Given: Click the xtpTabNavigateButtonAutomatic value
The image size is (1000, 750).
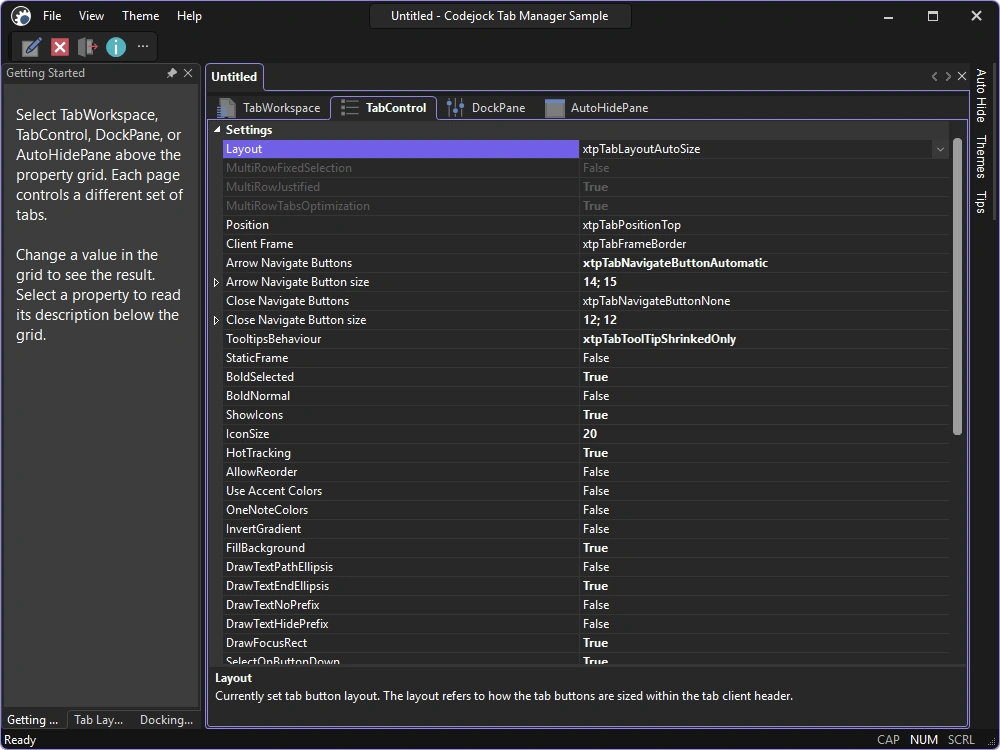Looking at the screenshot, I should (x=675, y=263).
